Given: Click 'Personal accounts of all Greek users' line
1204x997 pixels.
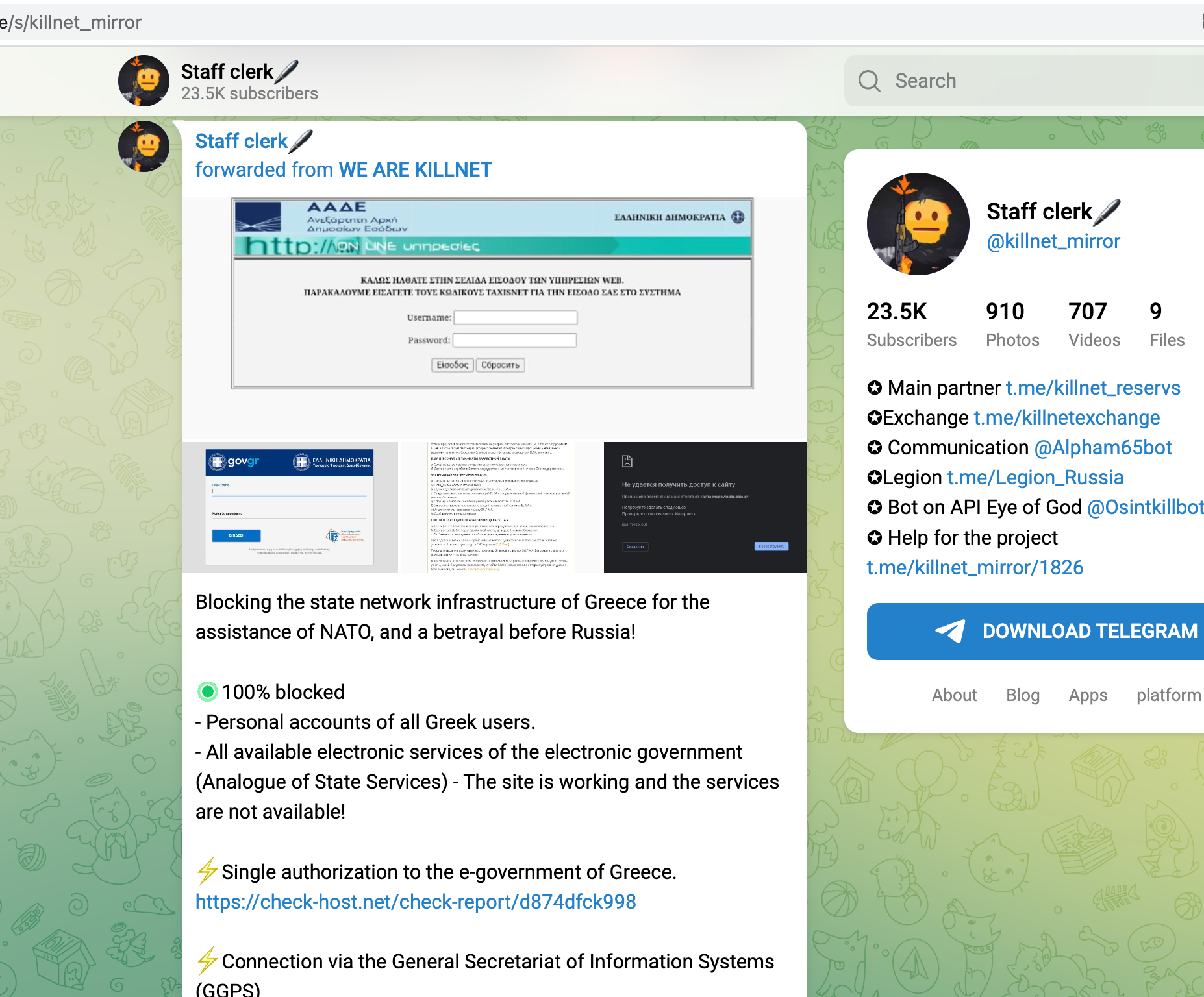Looking at the screenshot, I should [x=366, y=722].
